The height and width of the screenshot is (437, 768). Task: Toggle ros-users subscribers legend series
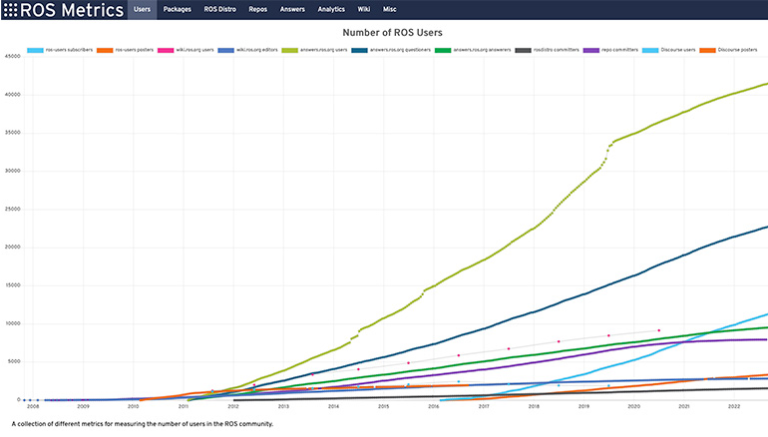(x=62, y=48)
